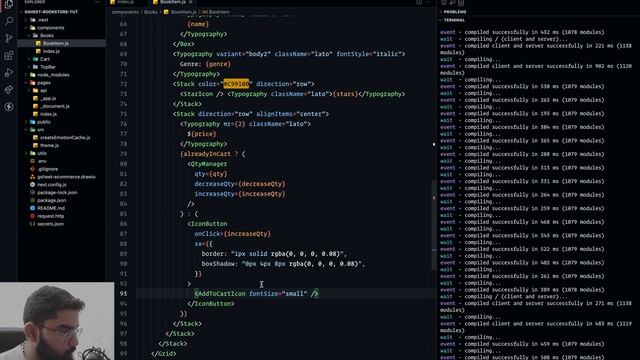
Task: Open package.json file
Action: click(51, 200)
